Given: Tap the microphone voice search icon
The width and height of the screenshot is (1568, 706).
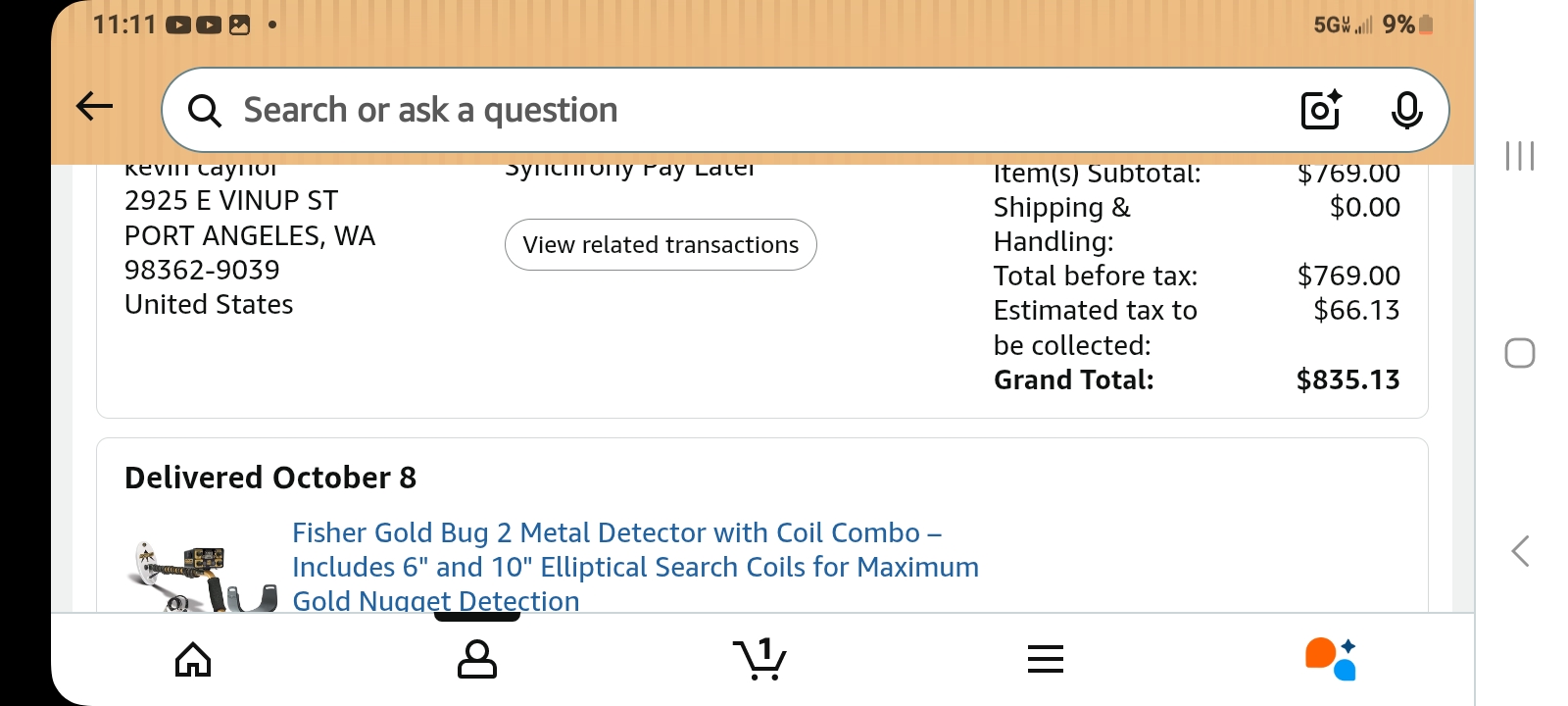Looking at the screenshot, I should (1406, 110).
